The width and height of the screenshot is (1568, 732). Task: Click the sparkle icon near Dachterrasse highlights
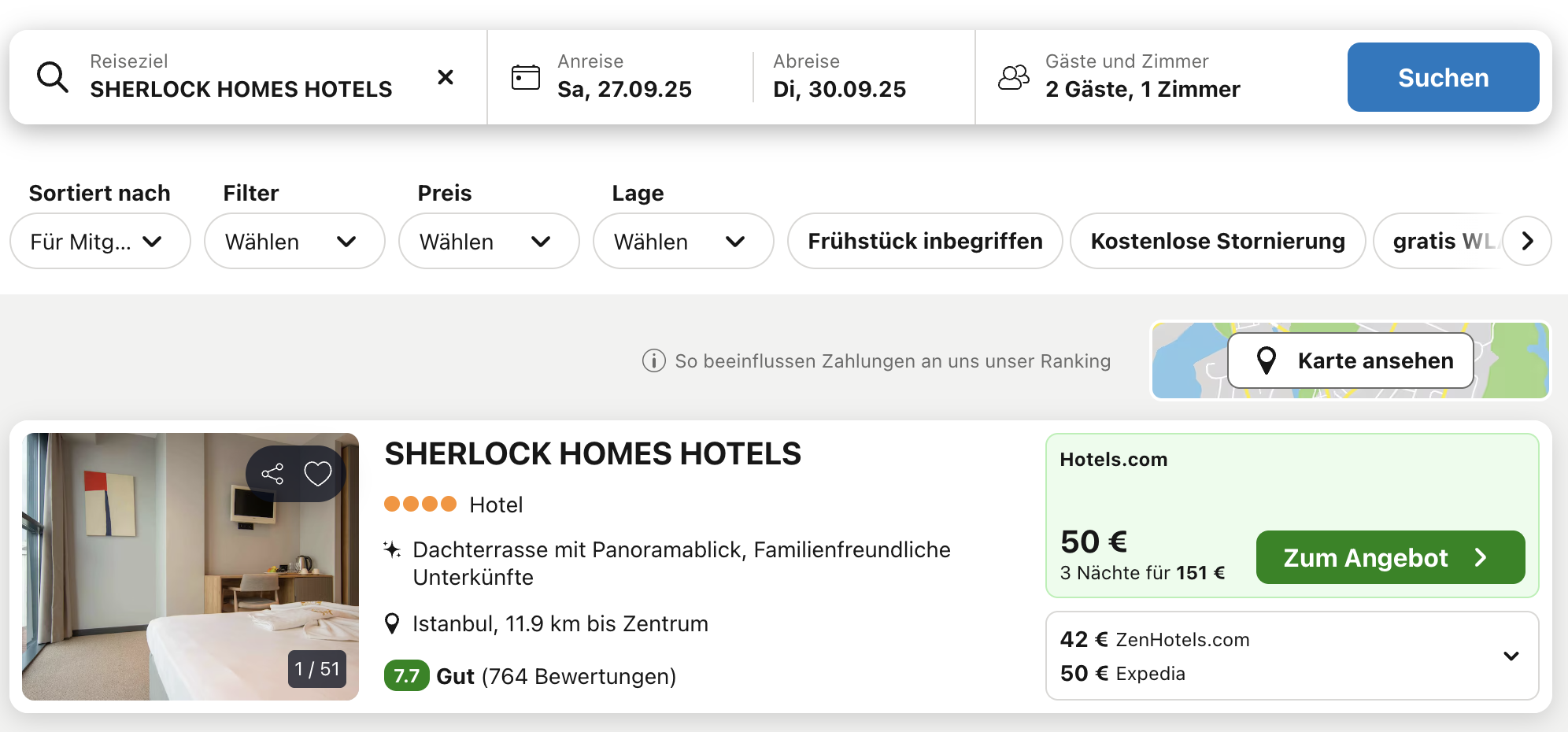coord(392,549)
